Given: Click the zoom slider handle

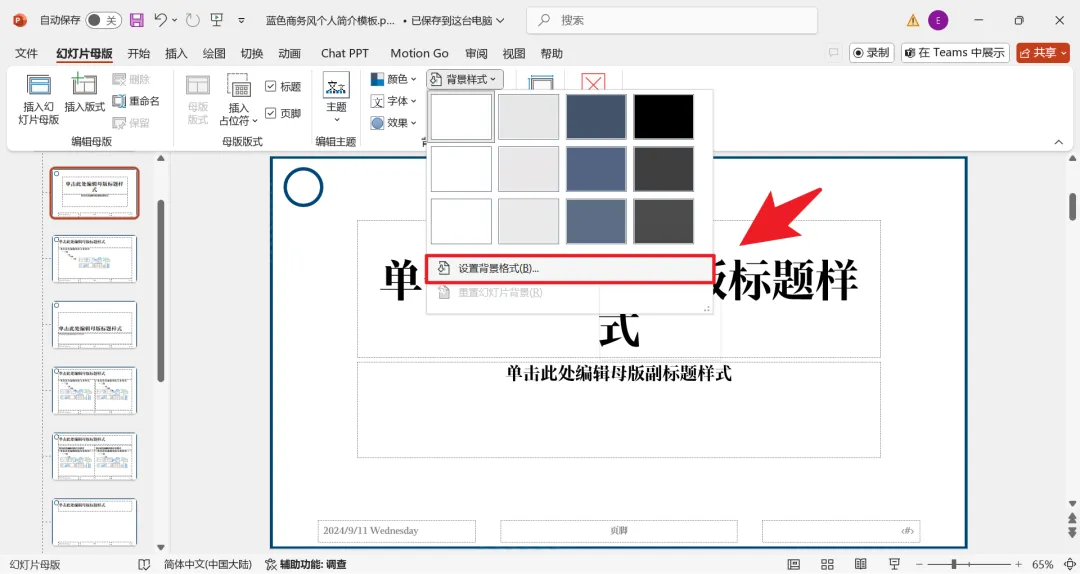Looking at the screenshot, I should point(954,564).
